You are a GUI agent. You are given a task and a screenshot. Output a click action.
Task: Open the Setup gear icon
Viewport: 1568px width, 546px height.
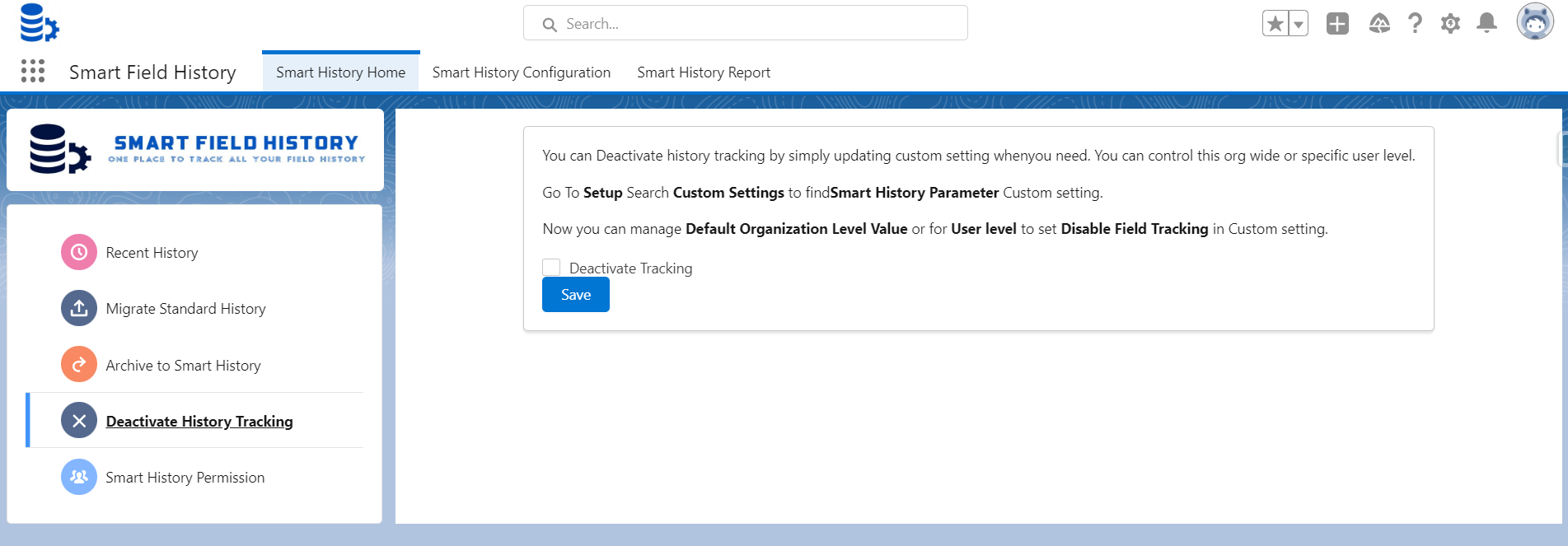pyautogui.click(x=1450, y=24)
